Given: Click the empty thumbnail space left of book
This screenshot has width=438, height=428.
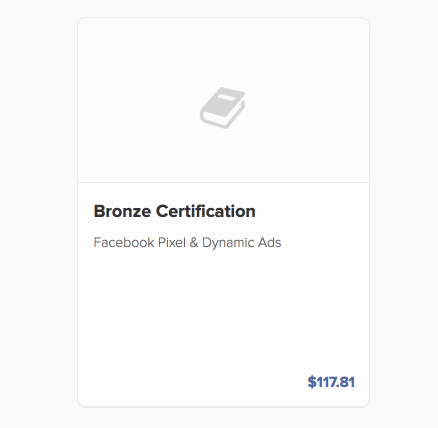Looking at the screenshot, I should tap(138, 107).
